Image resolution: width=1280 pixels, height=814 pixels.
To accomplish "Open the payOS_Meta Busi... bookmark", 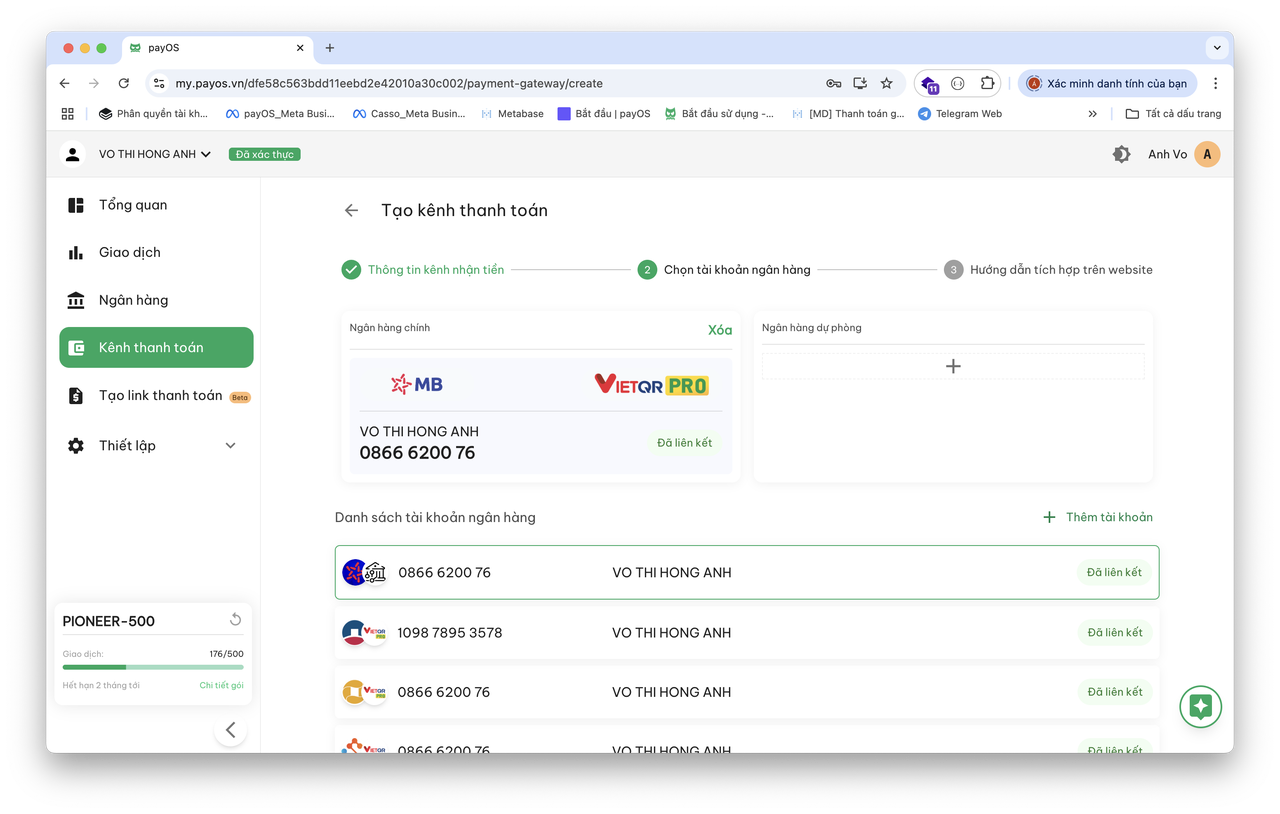I will pyautogui.click(x=280, y=114).
